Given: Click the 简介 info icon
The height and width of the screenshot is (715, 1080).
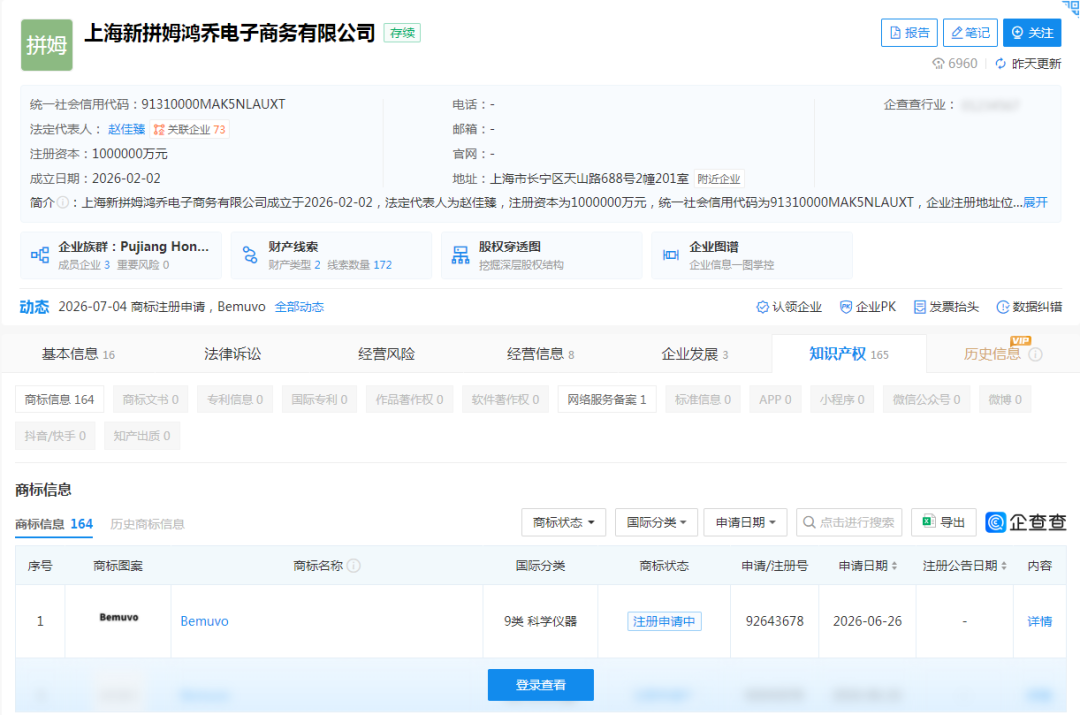Looking at the screenshot, I should [x=63, y=203].
